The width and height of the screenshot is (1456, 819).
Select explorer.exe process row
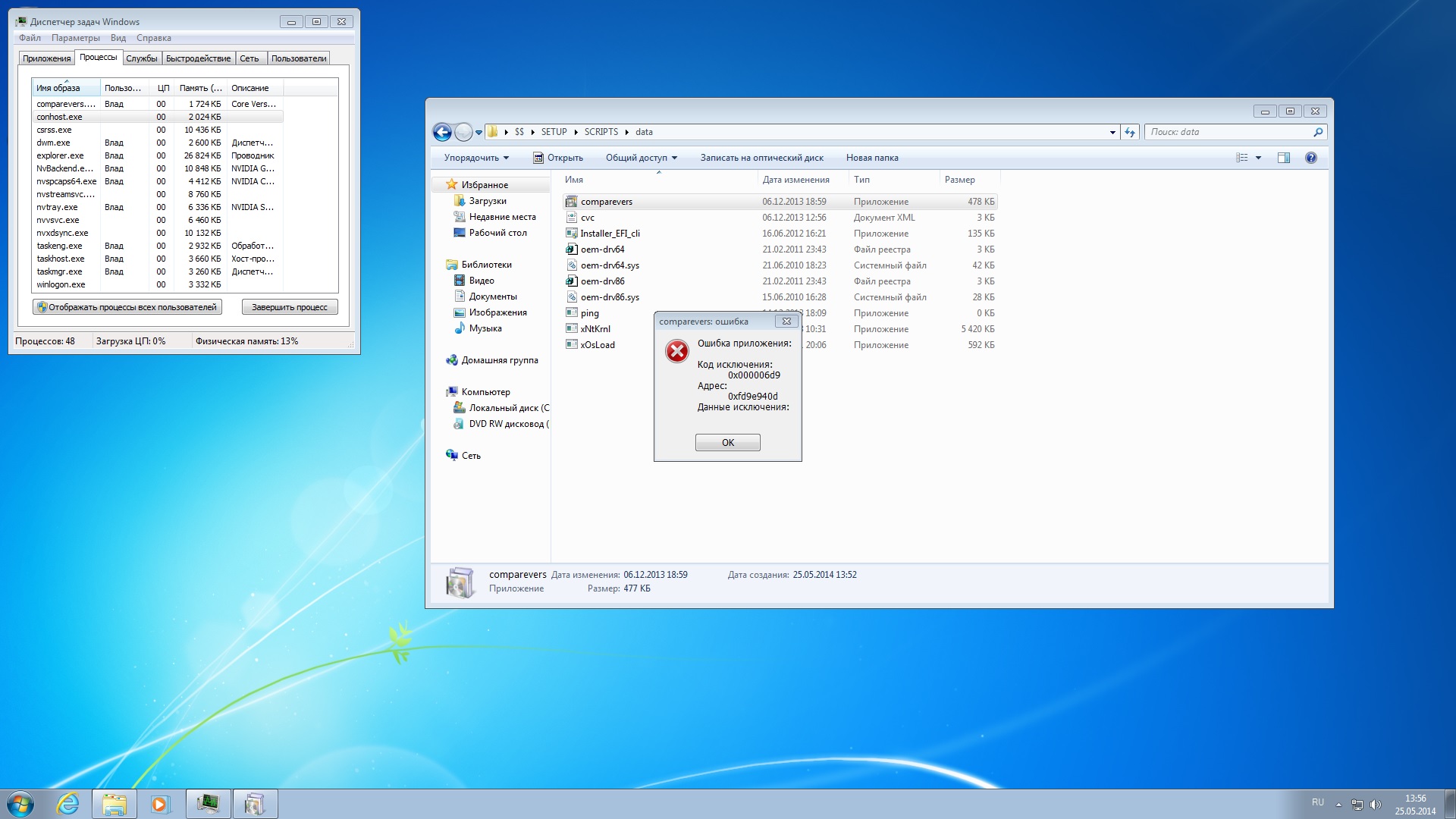click(x=158, y=155)
